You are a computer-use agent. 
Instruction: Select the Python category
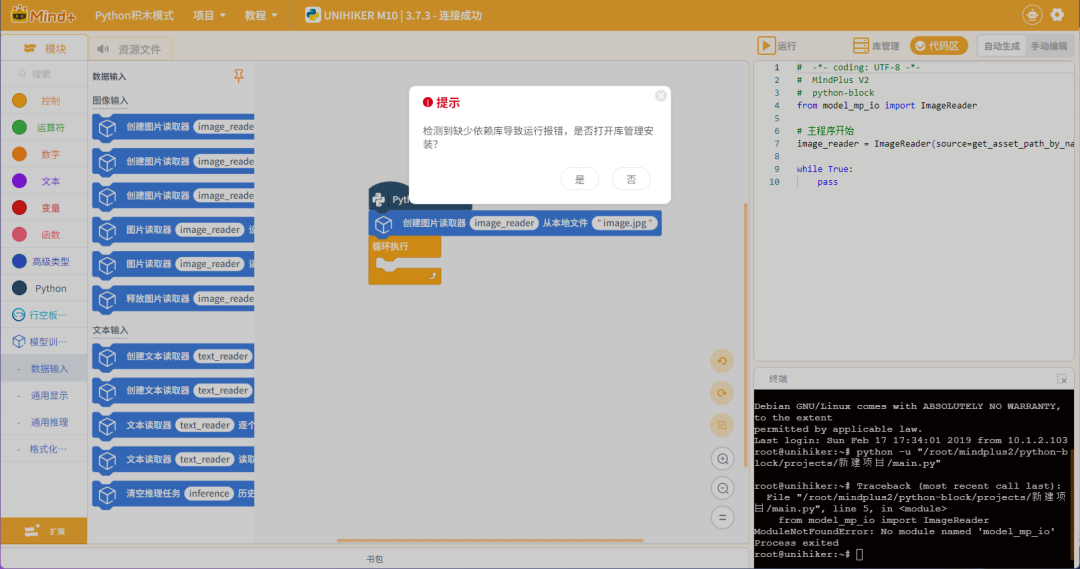click(x=43, y=289)
